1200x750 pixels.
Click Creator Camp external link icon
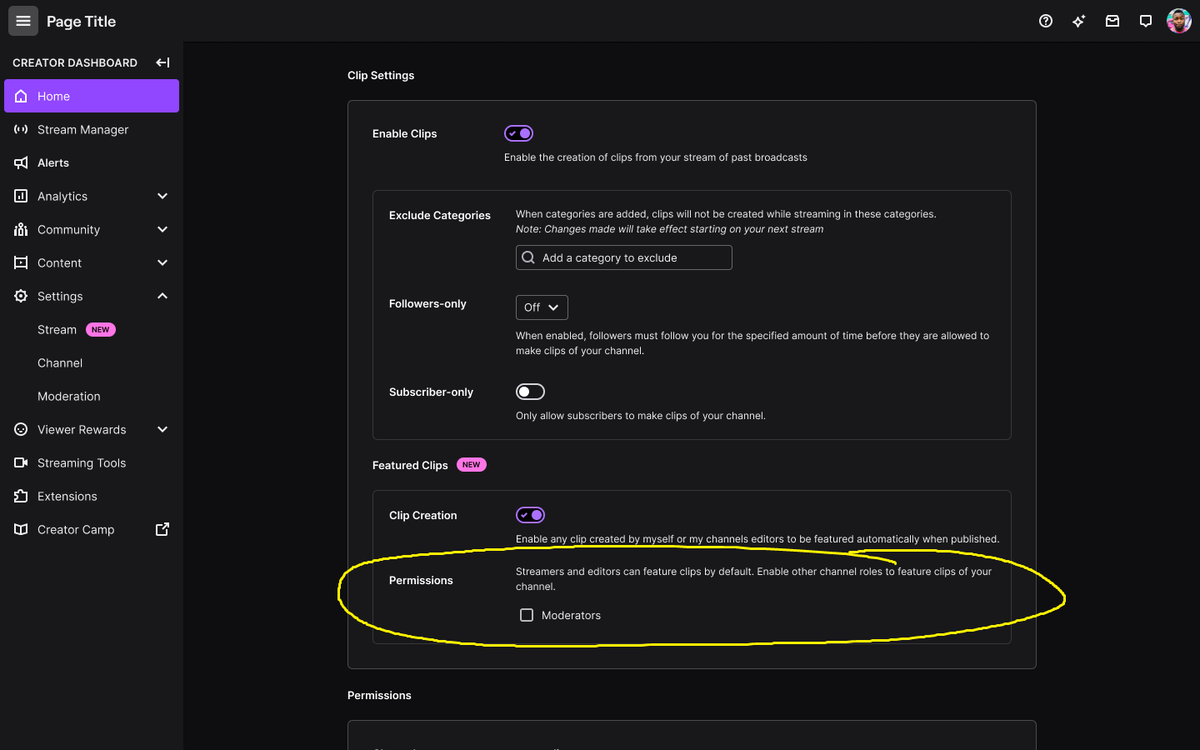pos(162,530)
